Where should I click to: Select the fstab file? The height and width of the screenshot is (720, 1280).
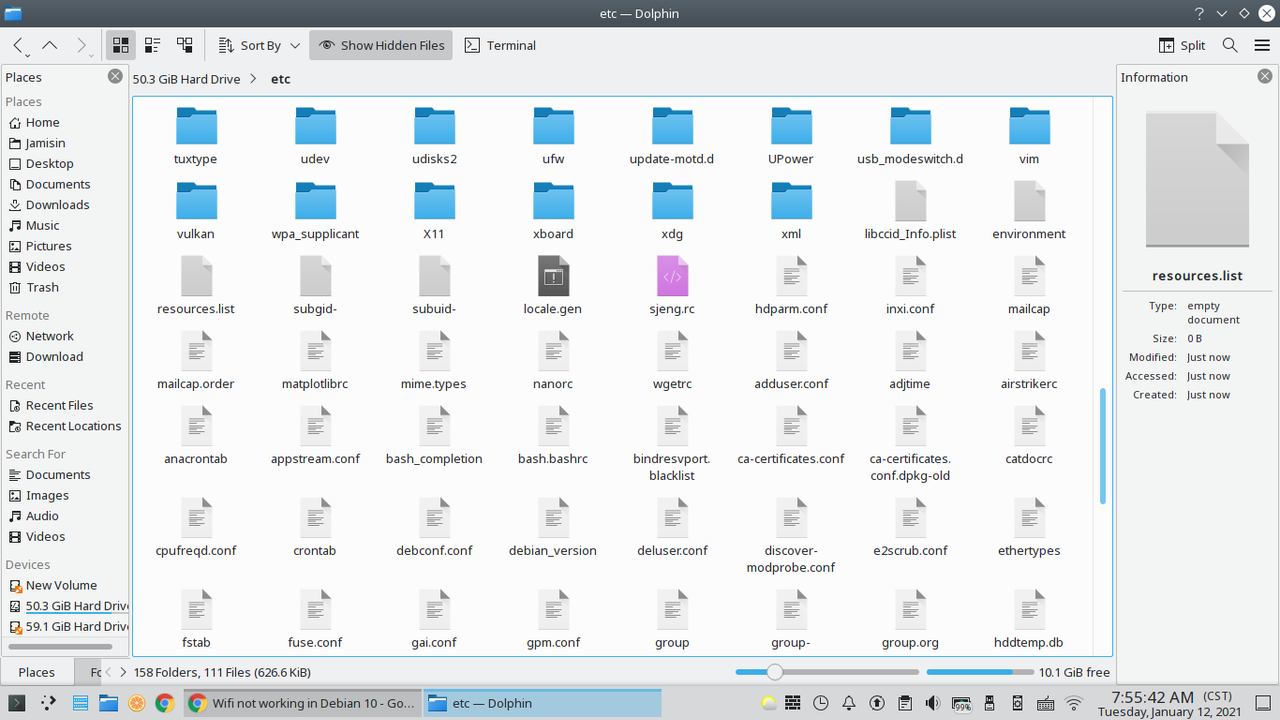(x=196, y=620)
